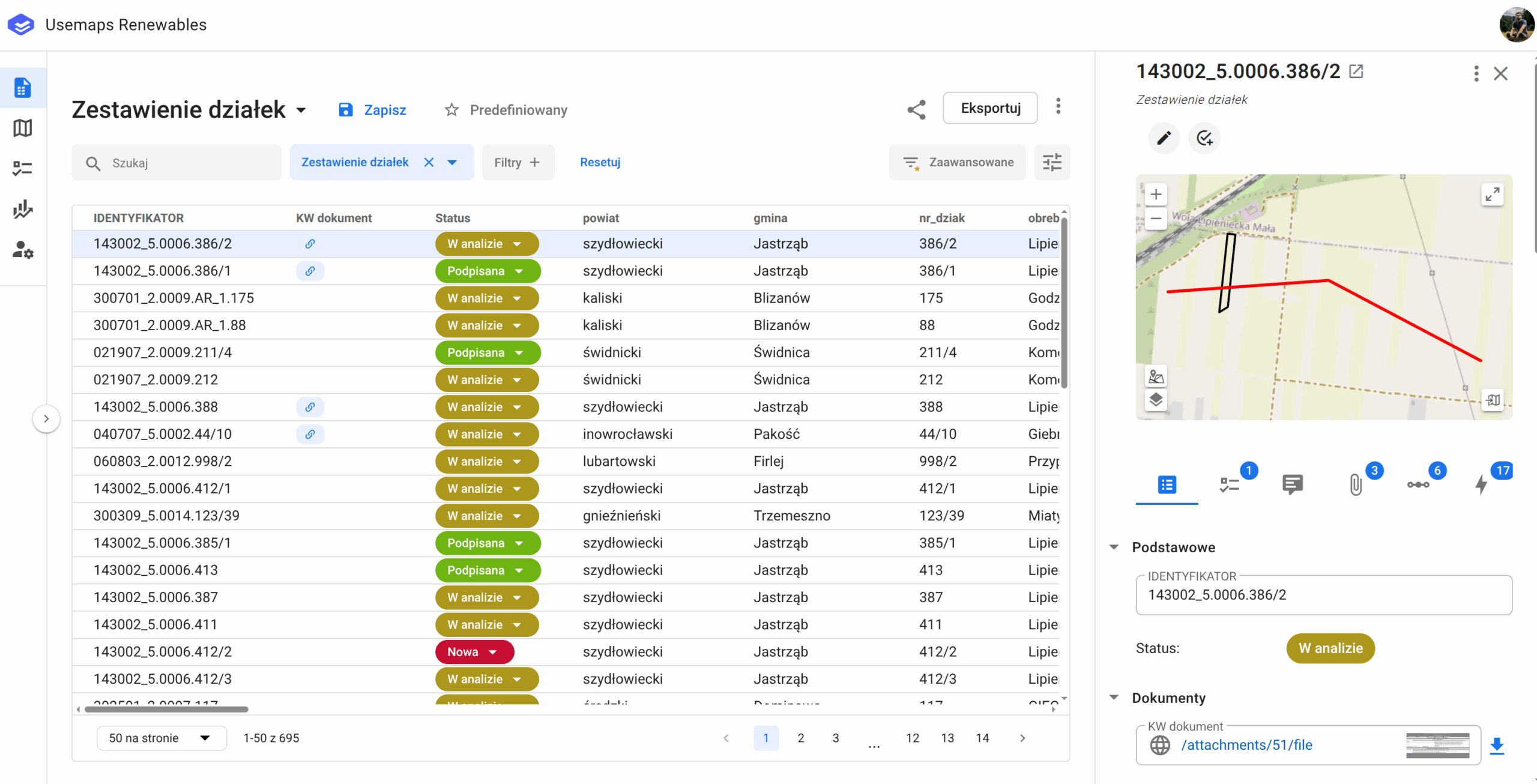
Task: Open column settings sliders icon
Action: 1052,162
